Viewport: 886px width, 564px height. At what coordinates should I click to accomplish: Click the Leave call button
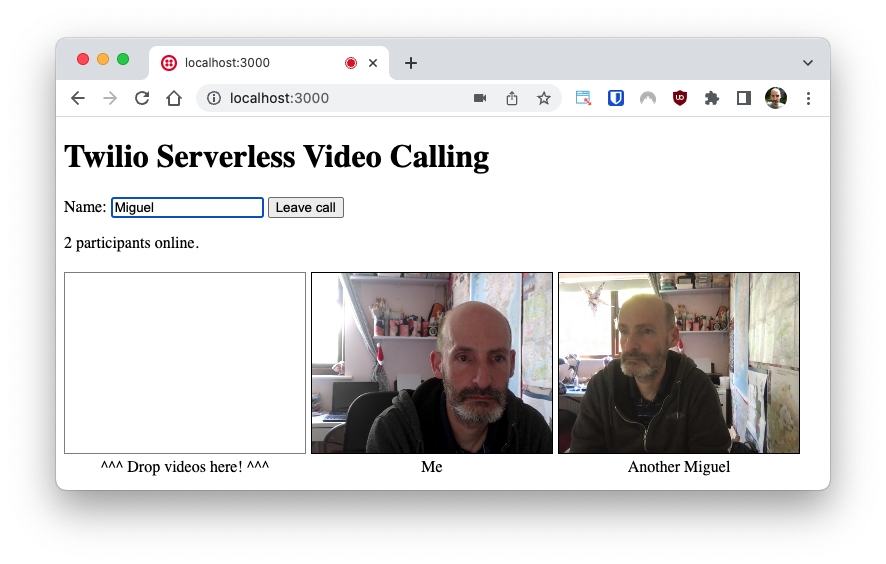coord(306,207)
